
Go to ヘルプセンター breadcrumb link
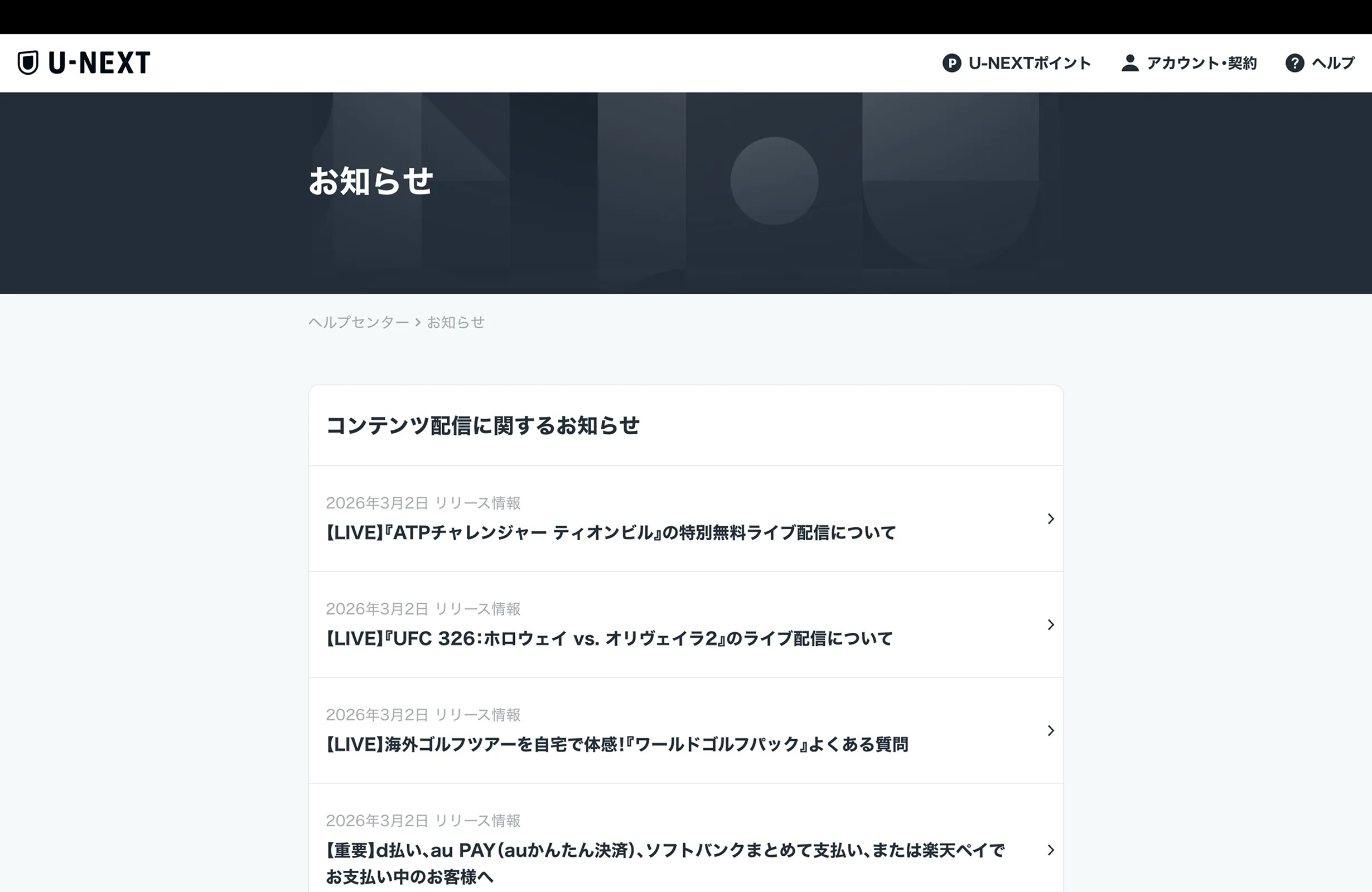(x=359, y=322)
